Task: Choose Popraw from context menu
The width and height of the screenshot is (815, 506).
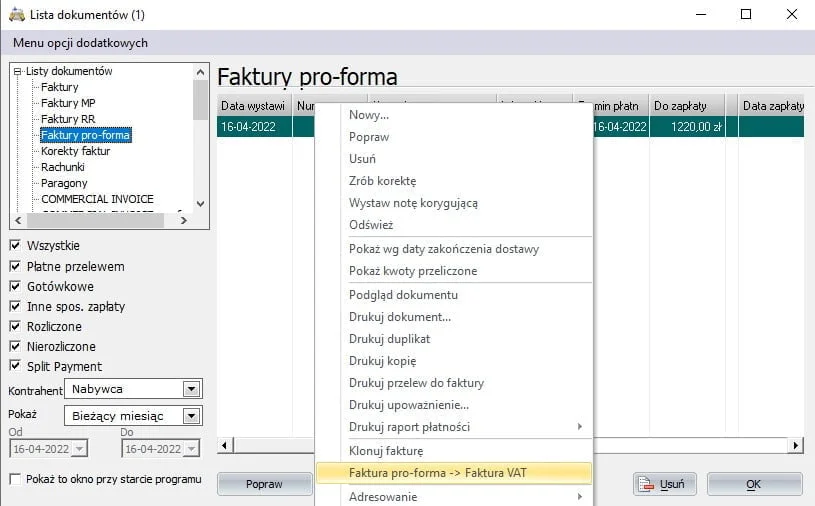Action: click(x=453, y=137)
